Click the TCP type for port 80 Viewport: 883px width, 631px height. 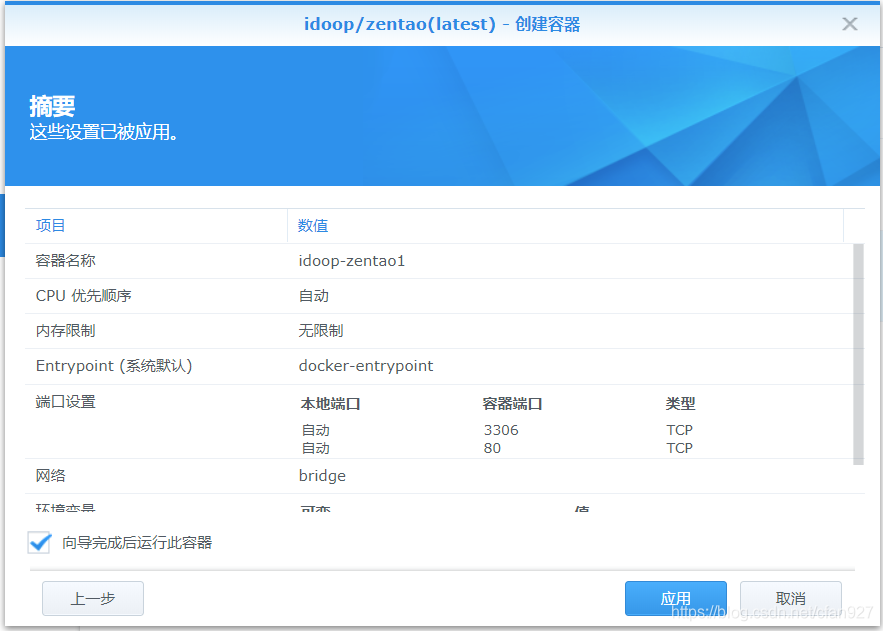click(x=680, y=448)
